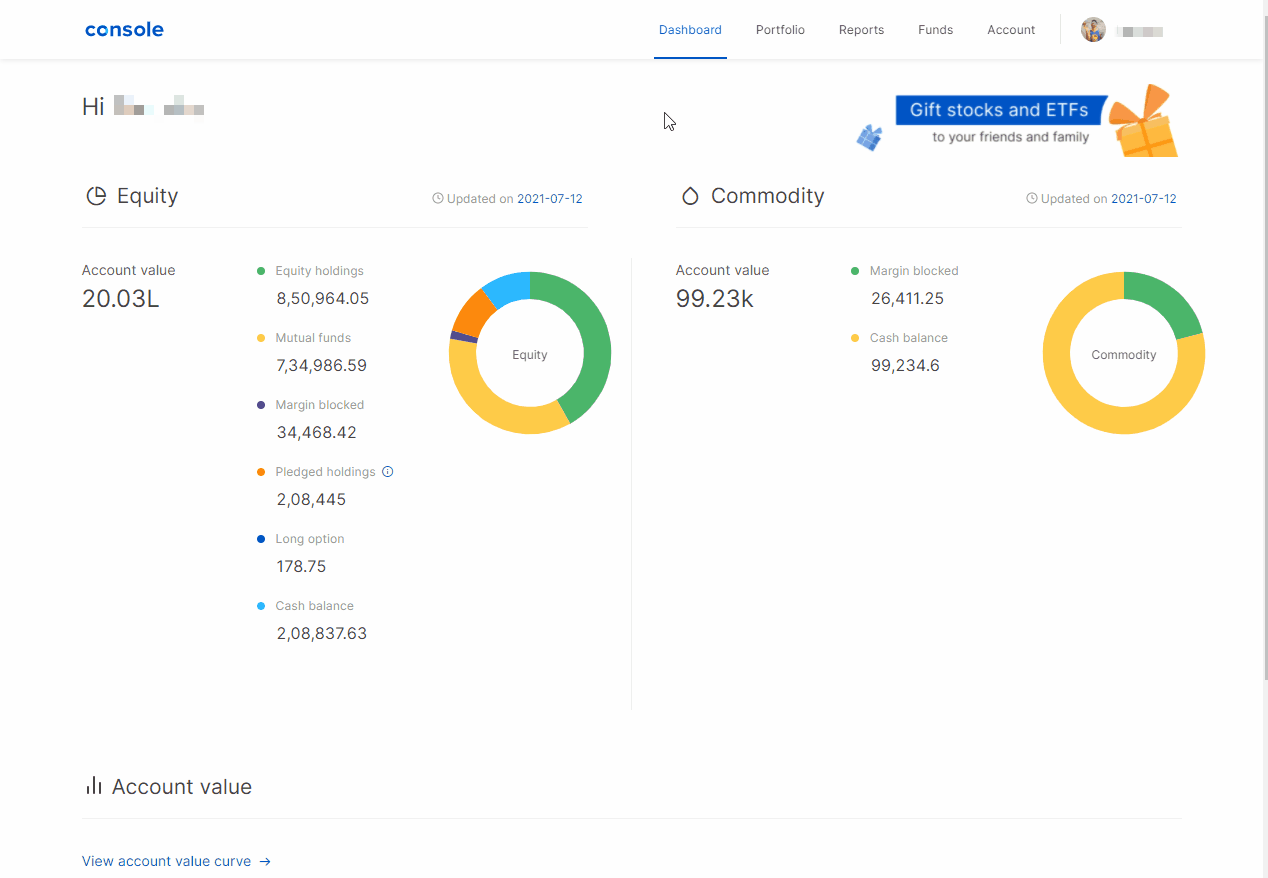Toggle the Mutual funds legend entry
1268x878 pixels.
(x=313, y=338)
